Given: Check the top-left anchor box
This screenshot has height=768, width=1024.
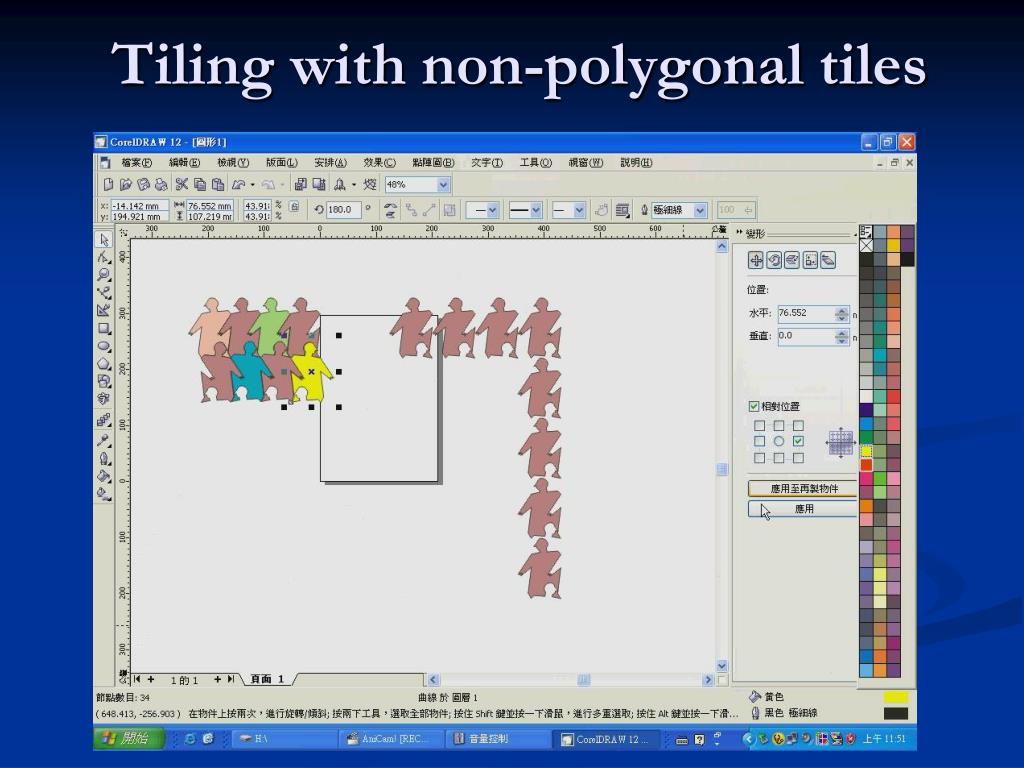Looking at the screenshot, I should point(760,425).
